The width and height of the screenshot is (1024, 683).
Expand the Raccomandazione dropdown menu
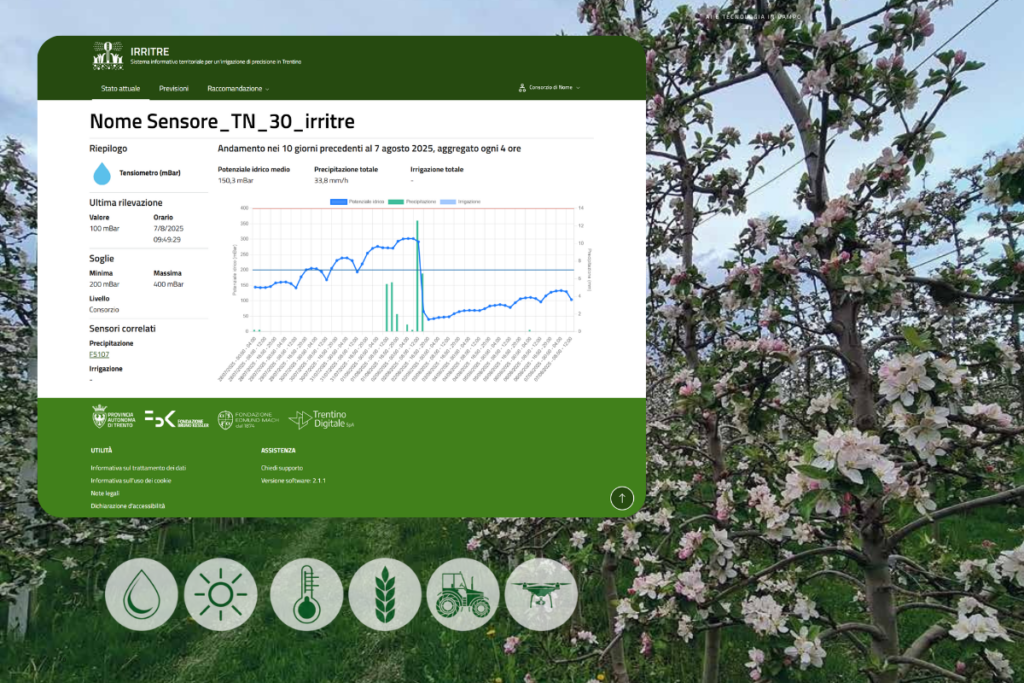238,89
